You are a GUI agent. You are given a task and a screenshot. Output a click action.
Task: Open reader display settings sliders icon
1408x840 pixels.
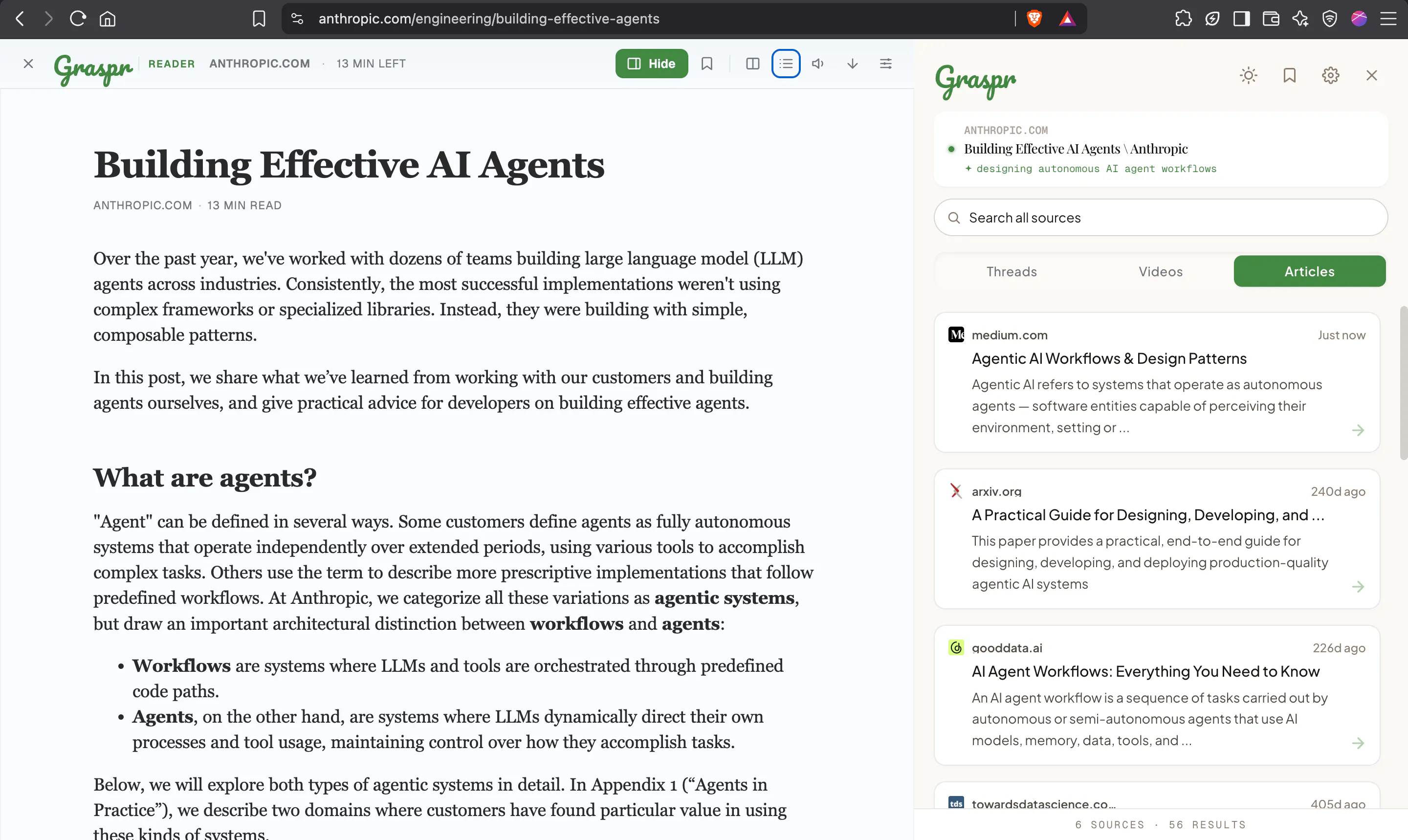pyautogui.click(x=886, y=64)
